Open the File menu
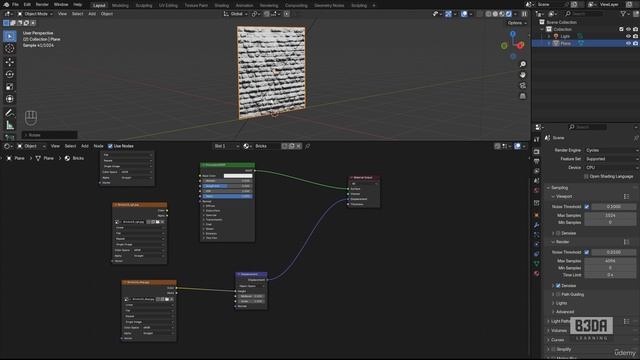 (x=15, y=4)
